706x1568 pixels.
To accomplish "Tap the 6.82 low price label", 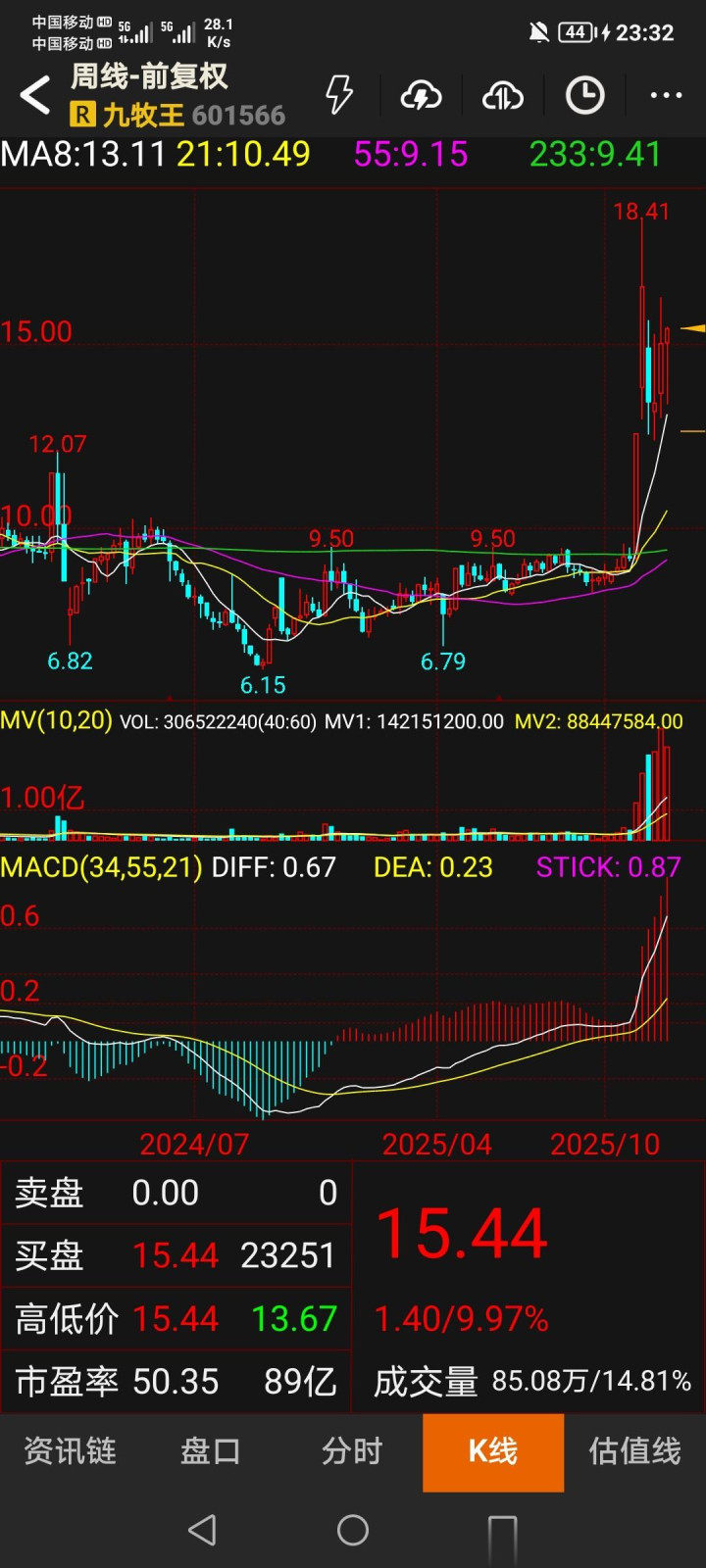I will click(x=70, y=661).
